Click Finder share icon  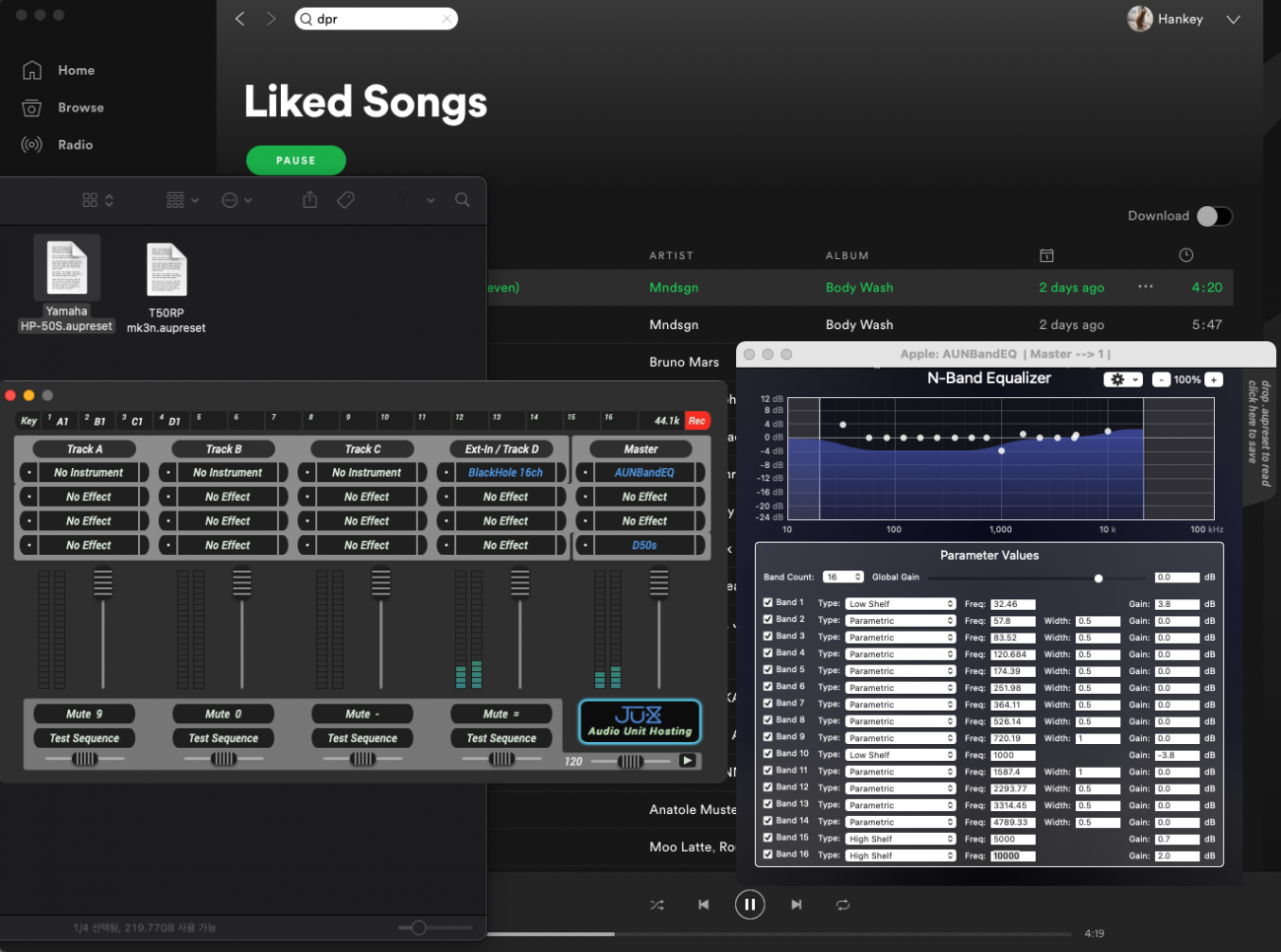[309, 200]
